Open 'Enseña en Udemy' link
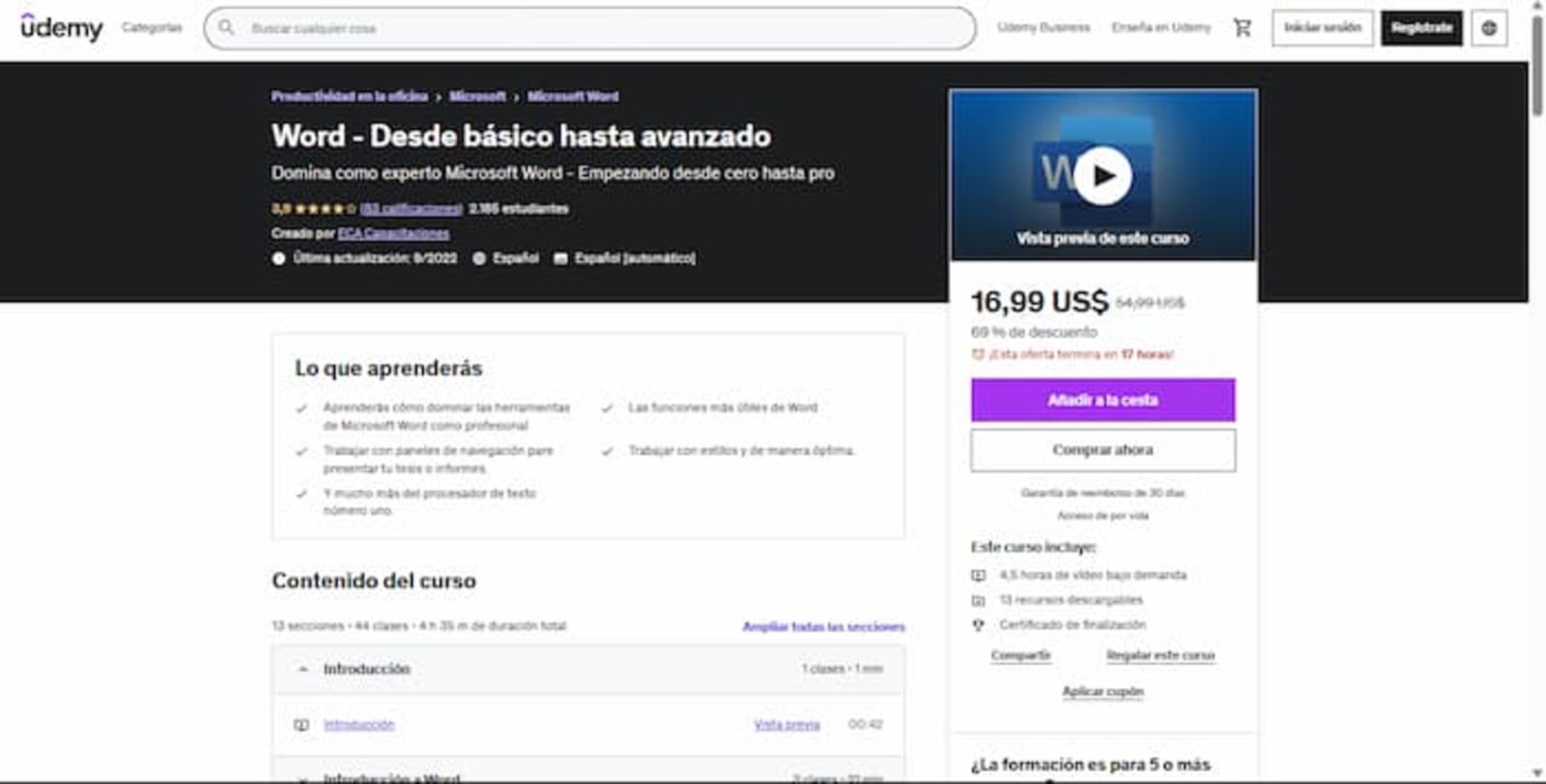The height and width of the screenshot is (784, 1546). pos(1161,27)
